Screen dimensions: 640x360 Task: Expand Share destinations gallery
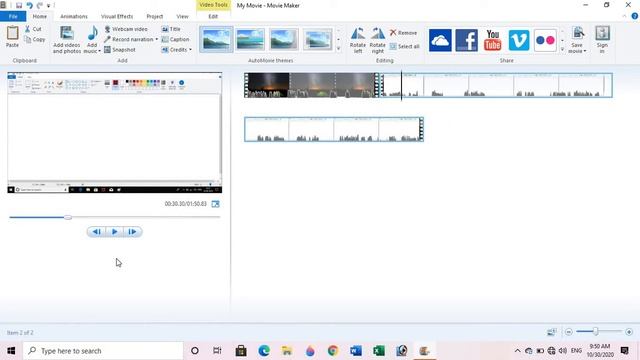pos(562,49)
